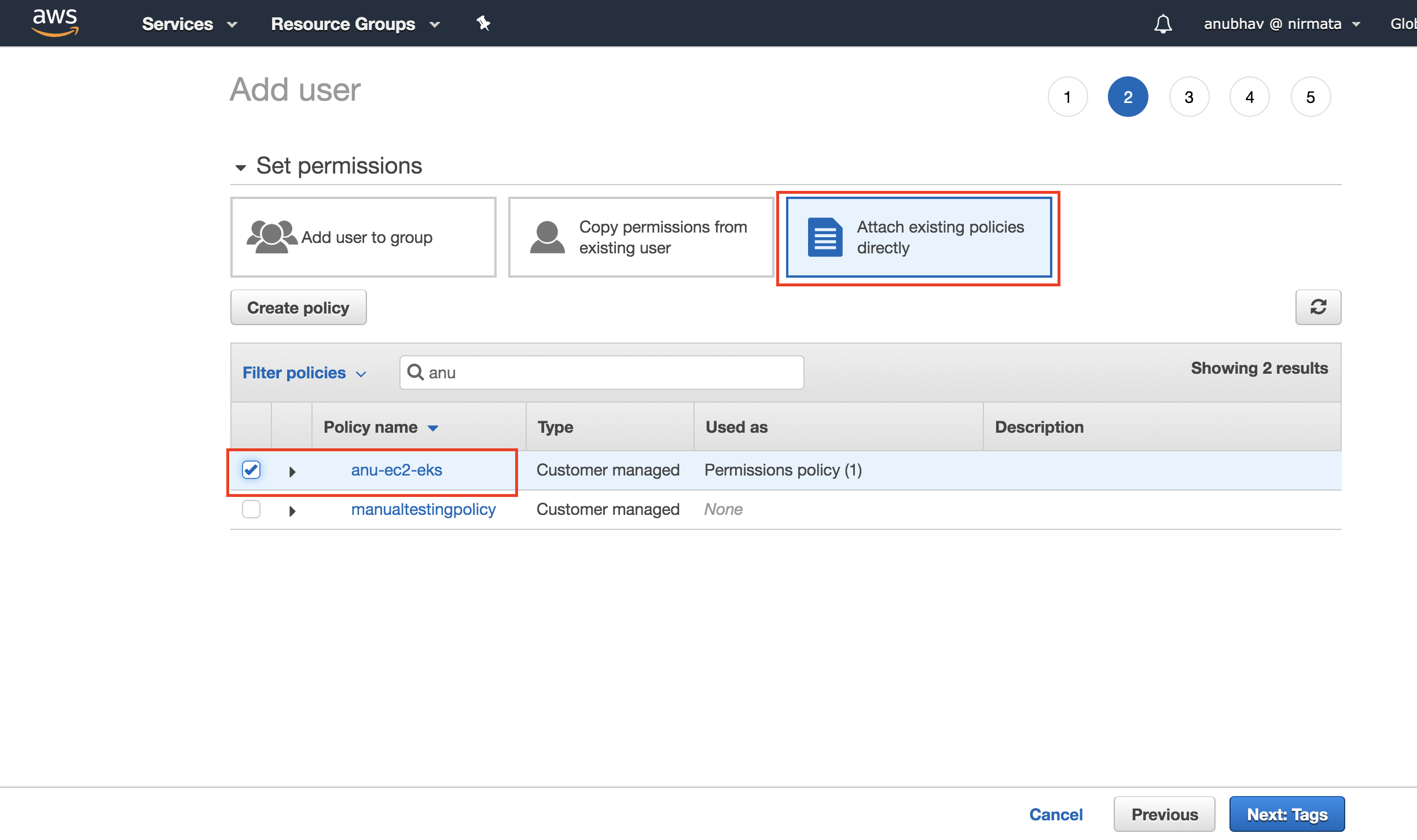Check the manualtestingpolicy checkbox
This screenshot has height=840, width=1417.
pyautogui.click(x=251, y=509)
